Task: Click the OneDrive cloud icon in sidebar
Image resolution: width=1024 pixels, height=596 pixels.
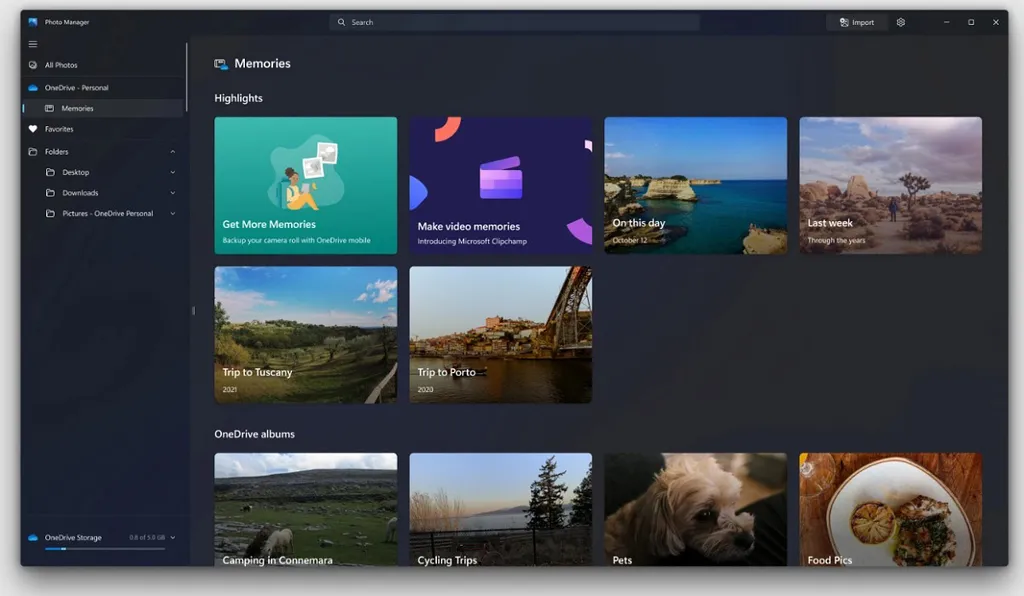Action: 33,87
